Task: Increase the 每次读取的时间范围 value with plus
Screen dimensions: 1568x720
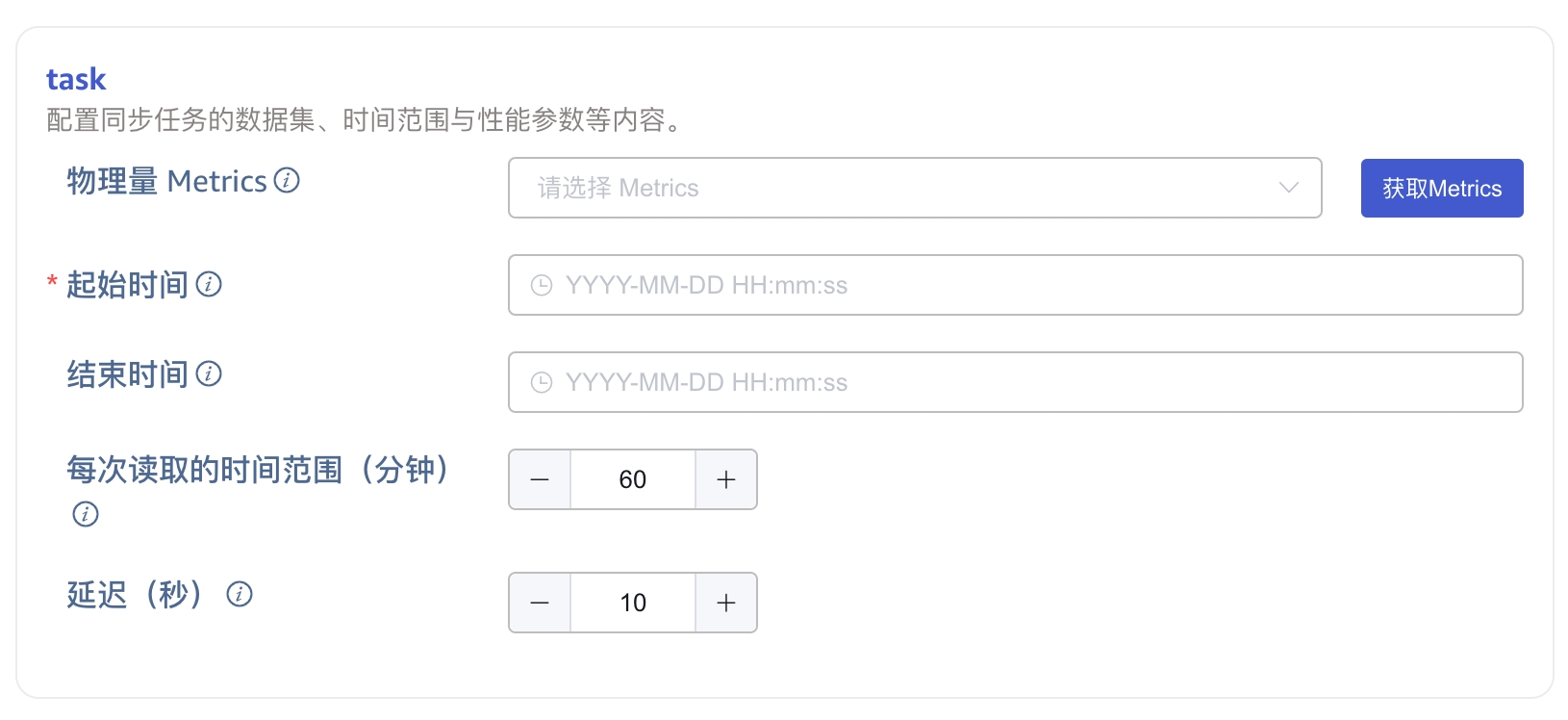Action: click(x=726, y=479)
